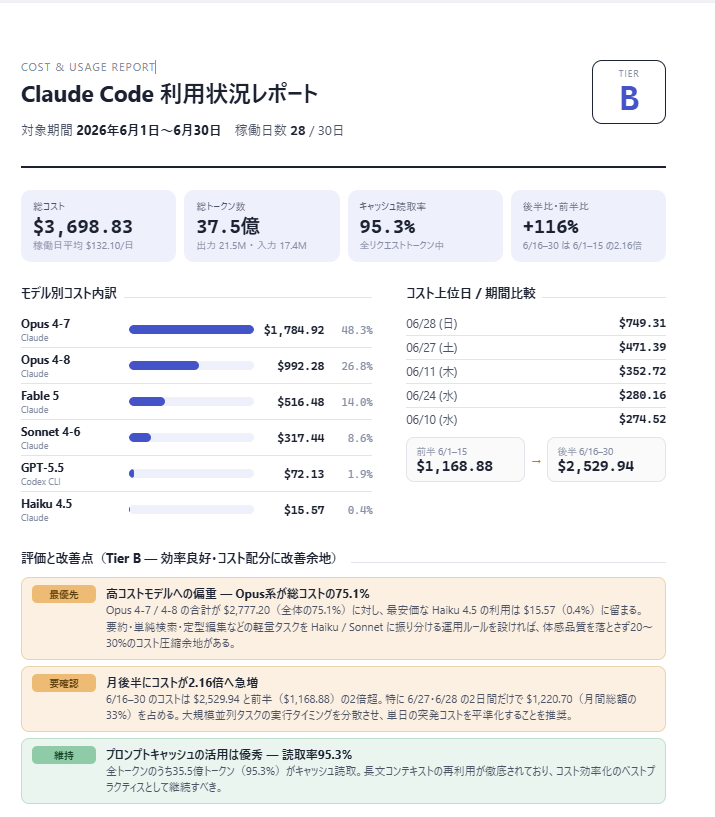Click the 高コストモデルへの偏重 heading
This screenshot has height=817, width=715.
point(238,593)
